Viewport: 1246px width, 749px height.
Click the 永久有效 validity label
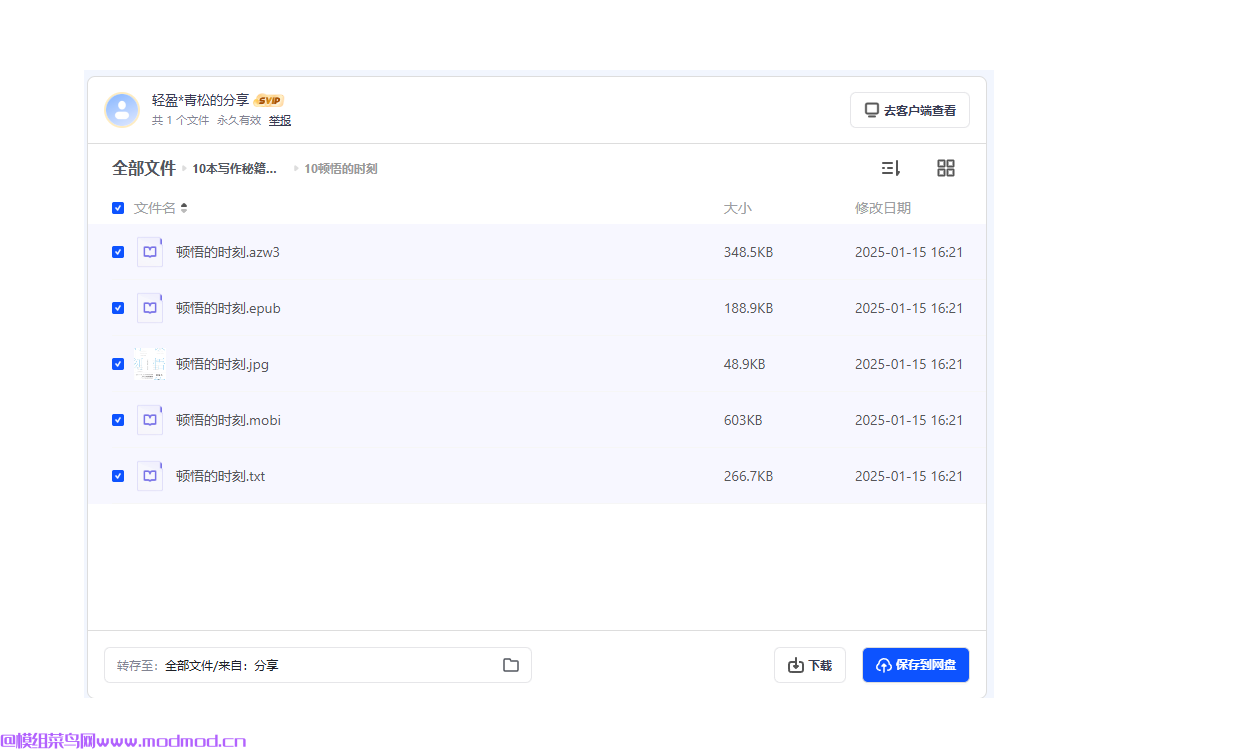click(x=239, y=120)
